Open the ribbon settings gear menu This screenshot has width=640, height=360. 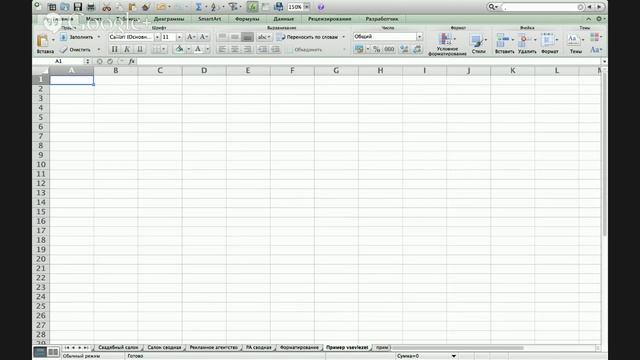click(x=599, y=19)
